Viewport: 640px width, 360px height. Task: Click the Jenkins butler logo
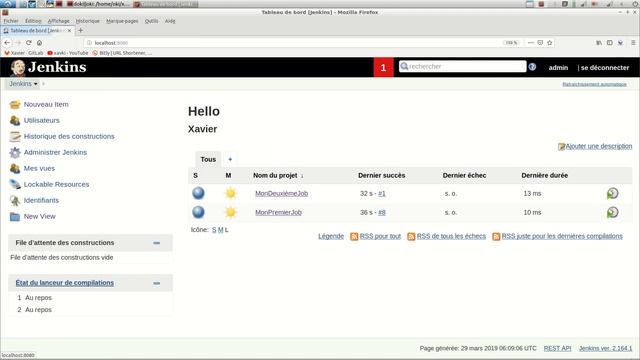tap(18, 67)
